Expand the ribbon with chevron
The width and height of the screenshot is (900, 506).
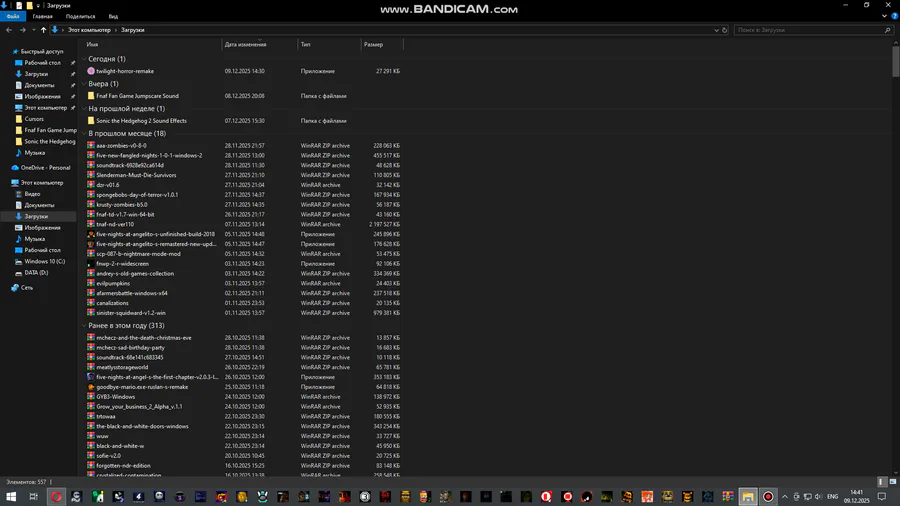click(x=885, y=16)
